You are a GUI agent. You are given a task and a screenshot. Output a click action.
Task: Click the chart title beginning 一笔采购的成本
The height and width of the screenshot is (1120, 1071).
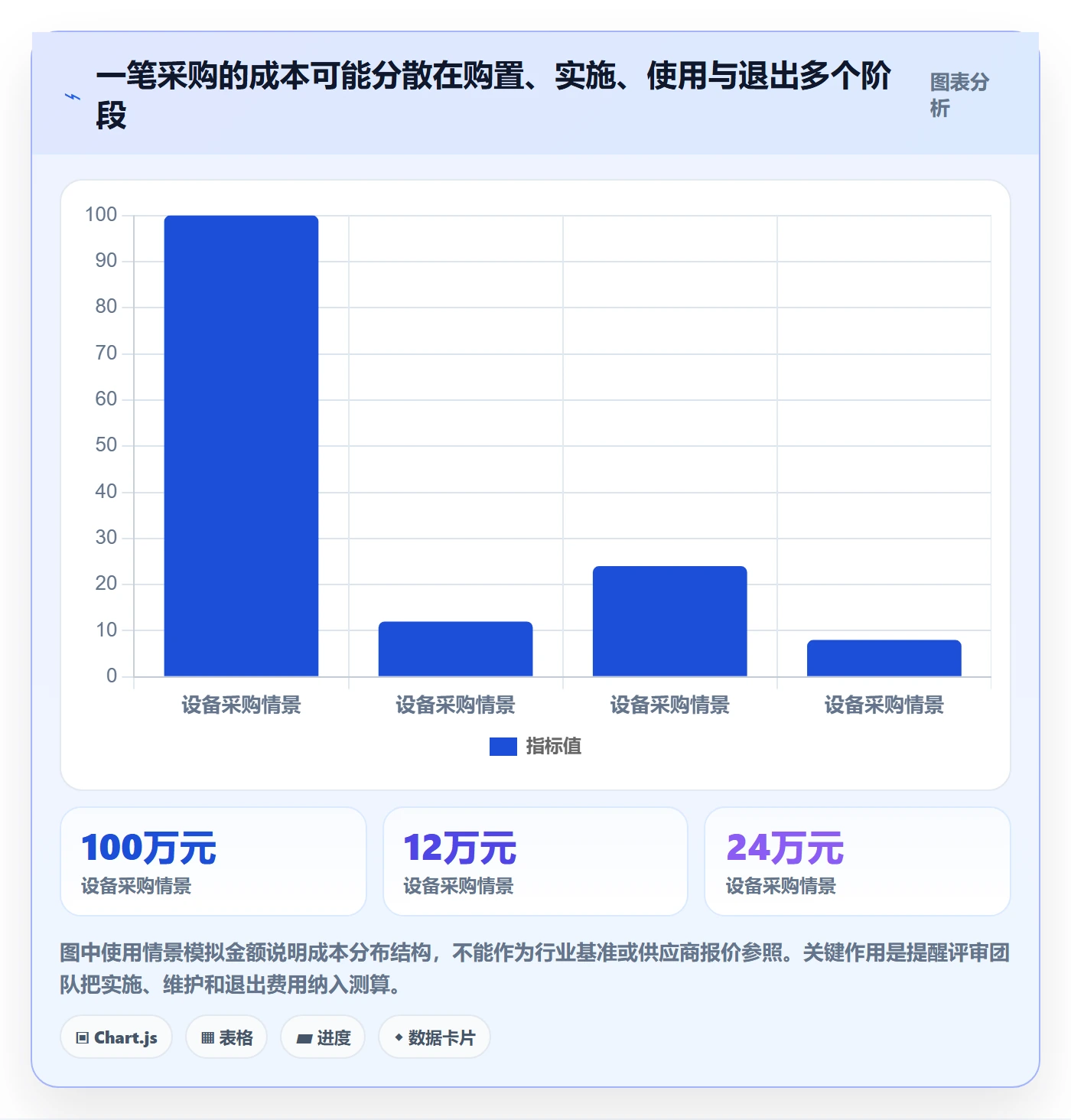tap(493, 96)
